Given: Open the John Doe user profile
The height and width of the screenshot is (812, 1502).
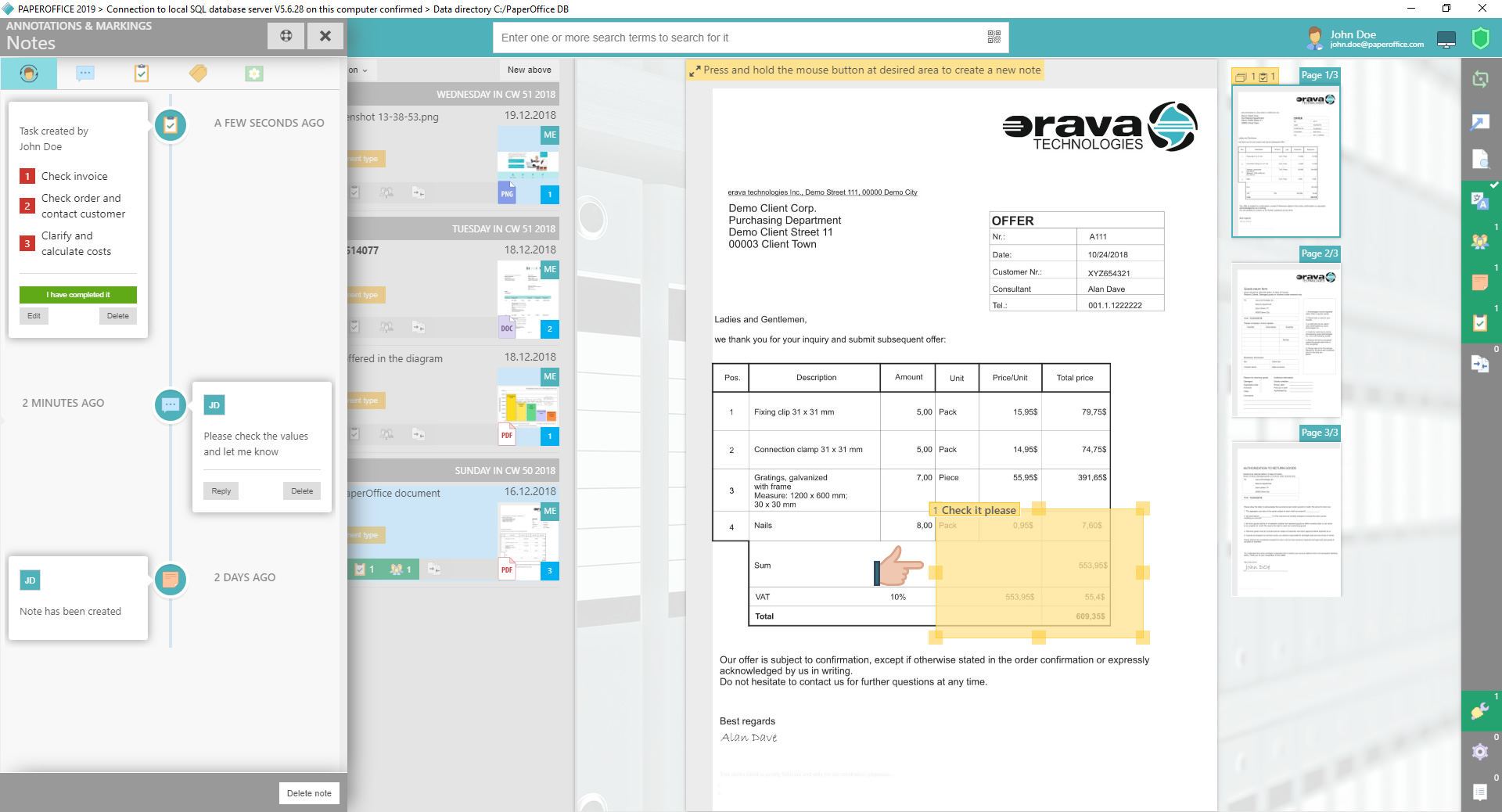Looking at the screenshot, I should pos(1366,38).
